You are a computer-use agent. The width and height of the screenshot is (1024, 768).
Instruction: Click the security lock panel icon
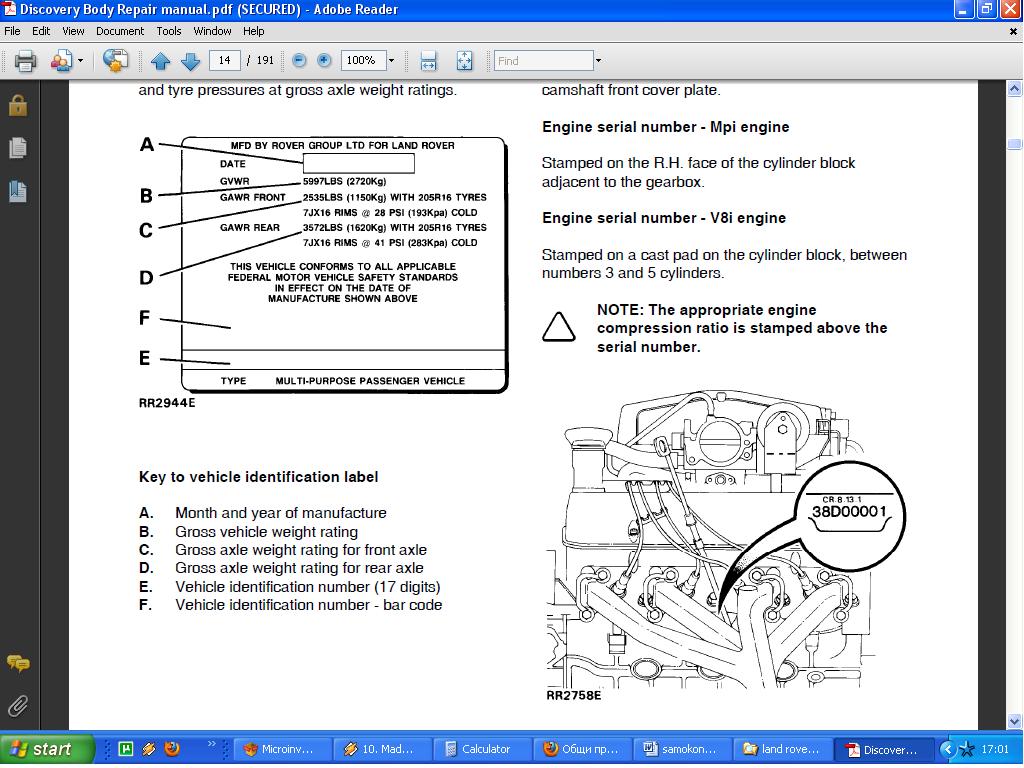click(x=18, y=105)
